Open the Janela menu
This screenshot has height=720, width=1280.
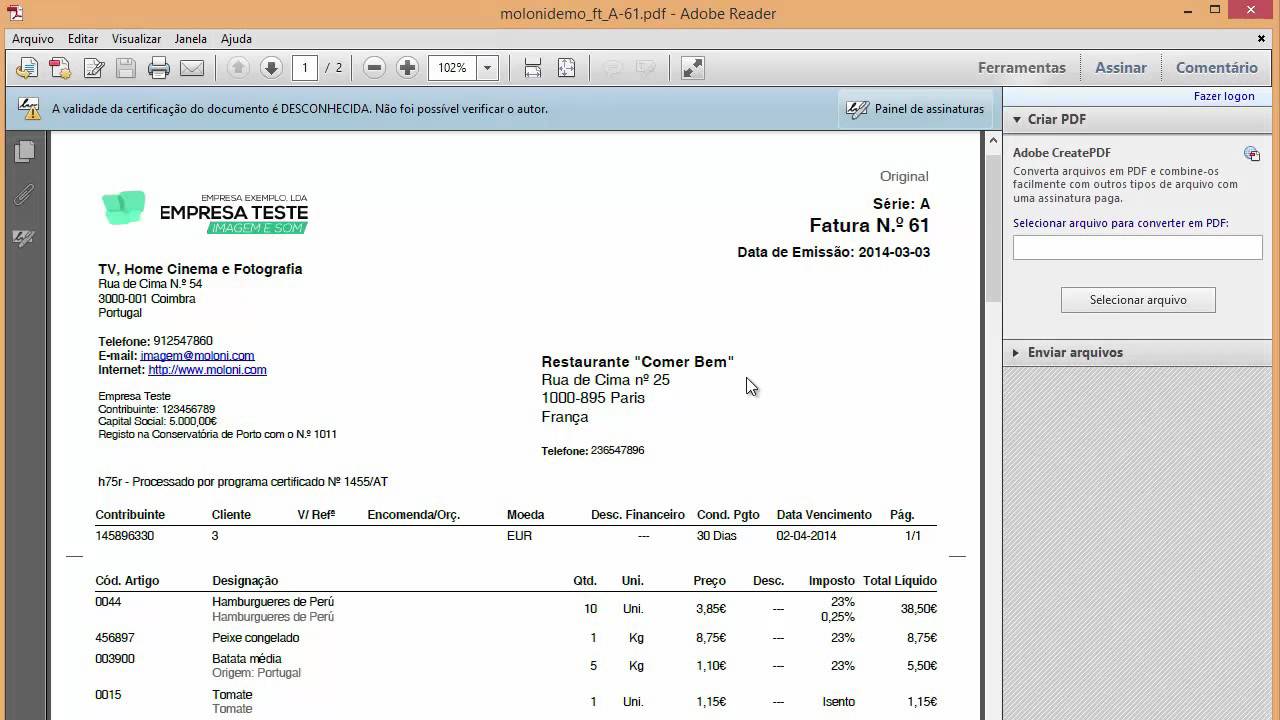pos(190,39)
